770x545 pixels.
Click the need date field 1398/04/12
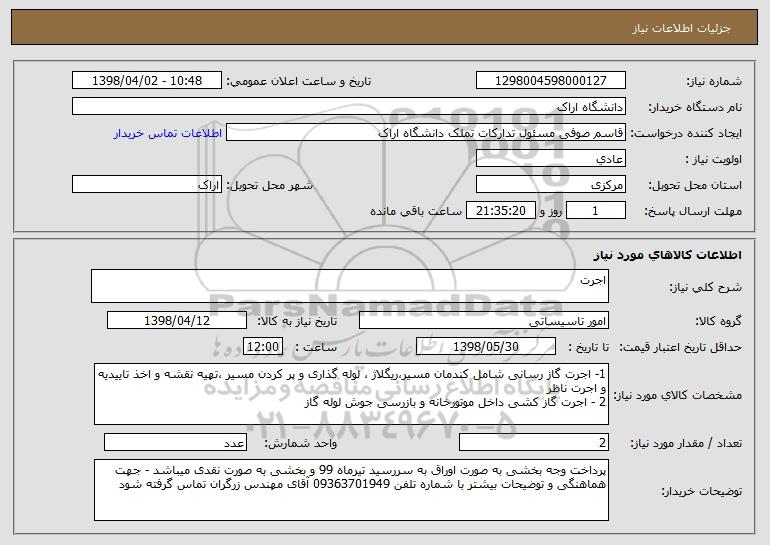pos(177,320)
